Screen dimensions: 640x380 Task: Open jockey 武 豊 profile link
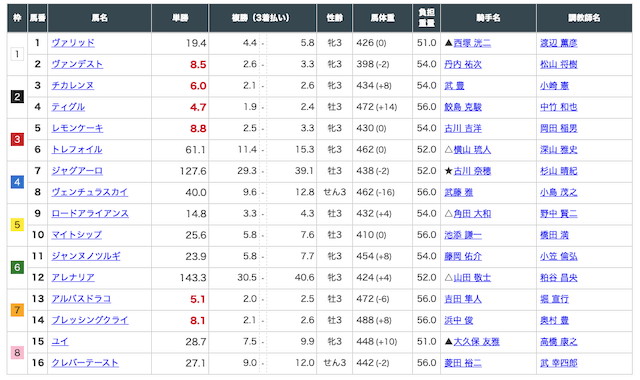[454, 85]
